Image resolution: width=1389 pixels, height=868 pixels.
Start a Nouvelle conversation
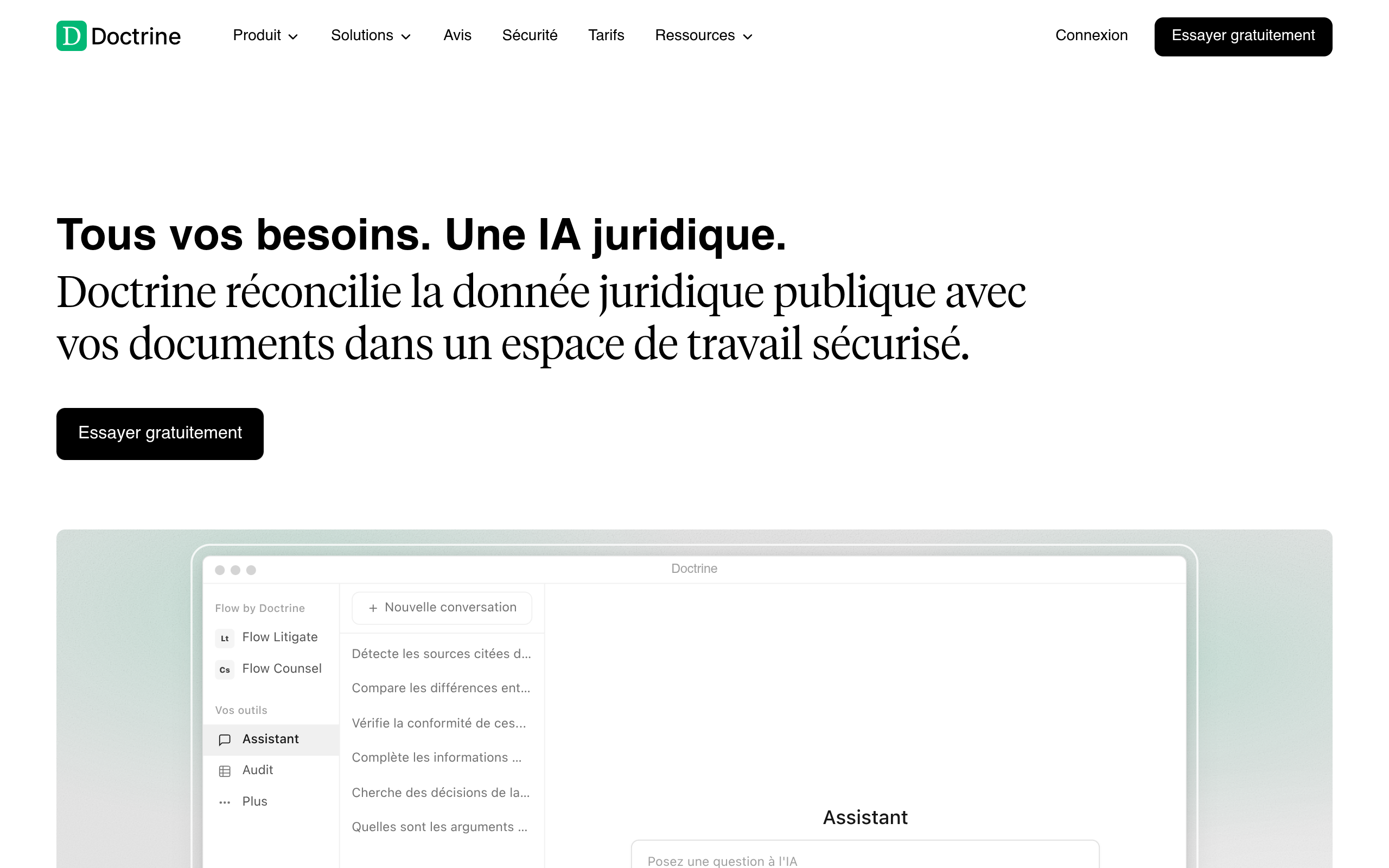[x=441, y=608]
